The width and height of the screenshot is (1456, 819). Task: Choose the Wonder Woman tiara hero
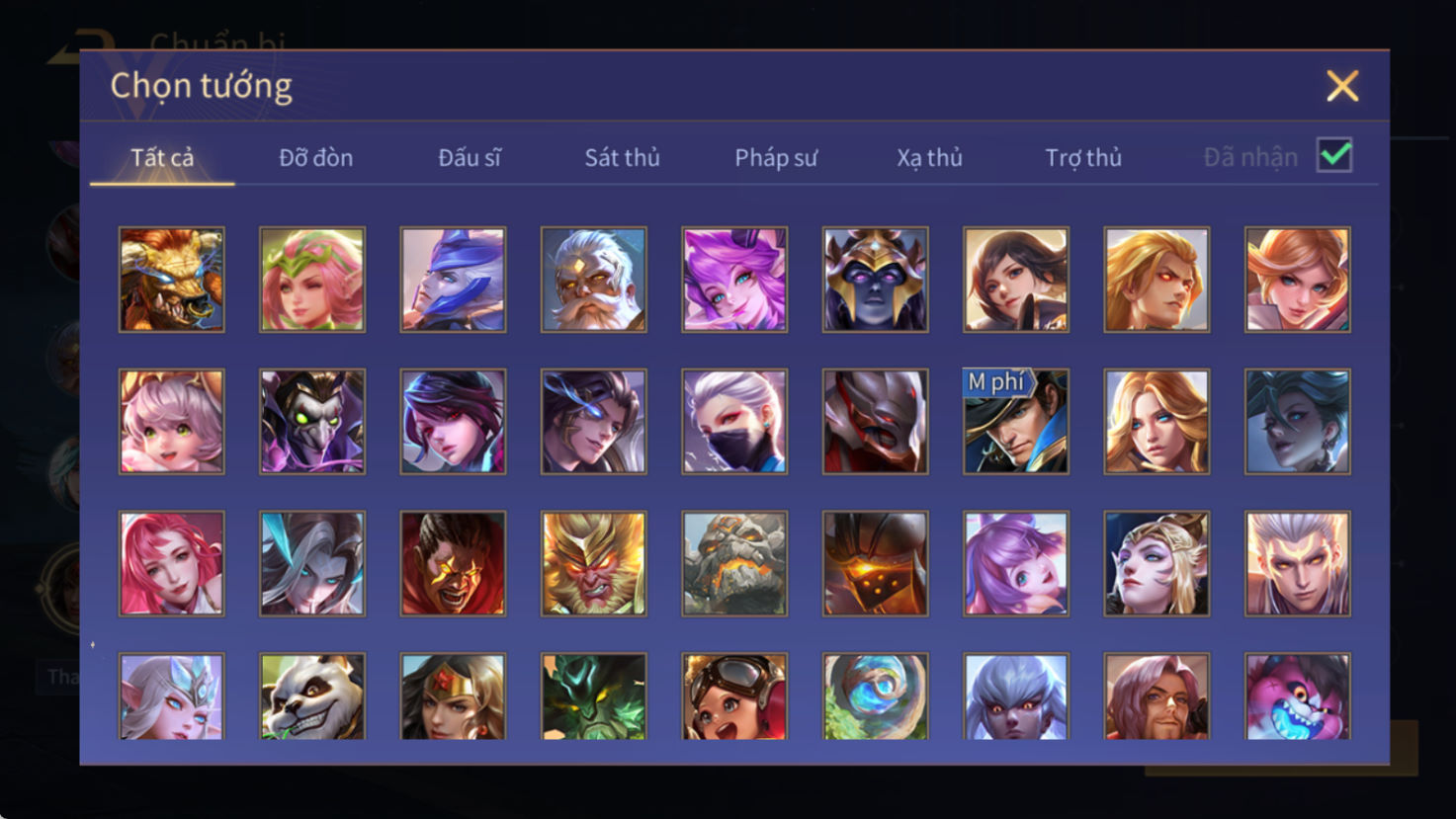click(453, 696)
